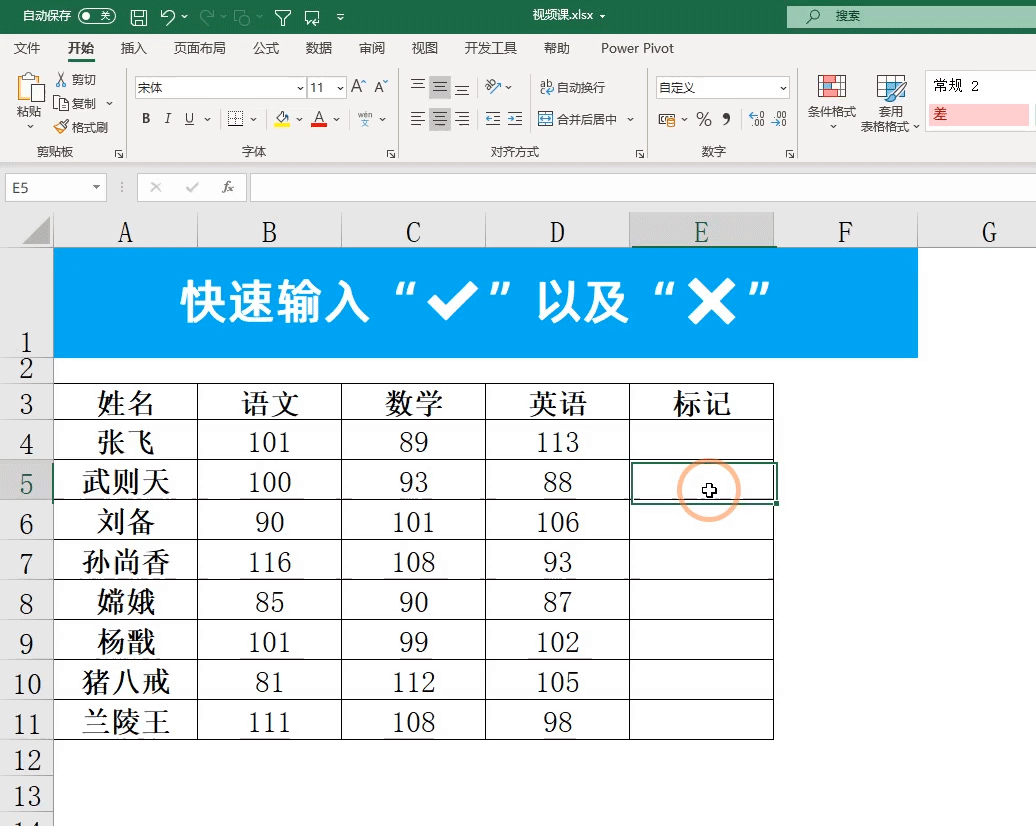Click align right icon
1036x826 pixels.
tap(462, 119)
